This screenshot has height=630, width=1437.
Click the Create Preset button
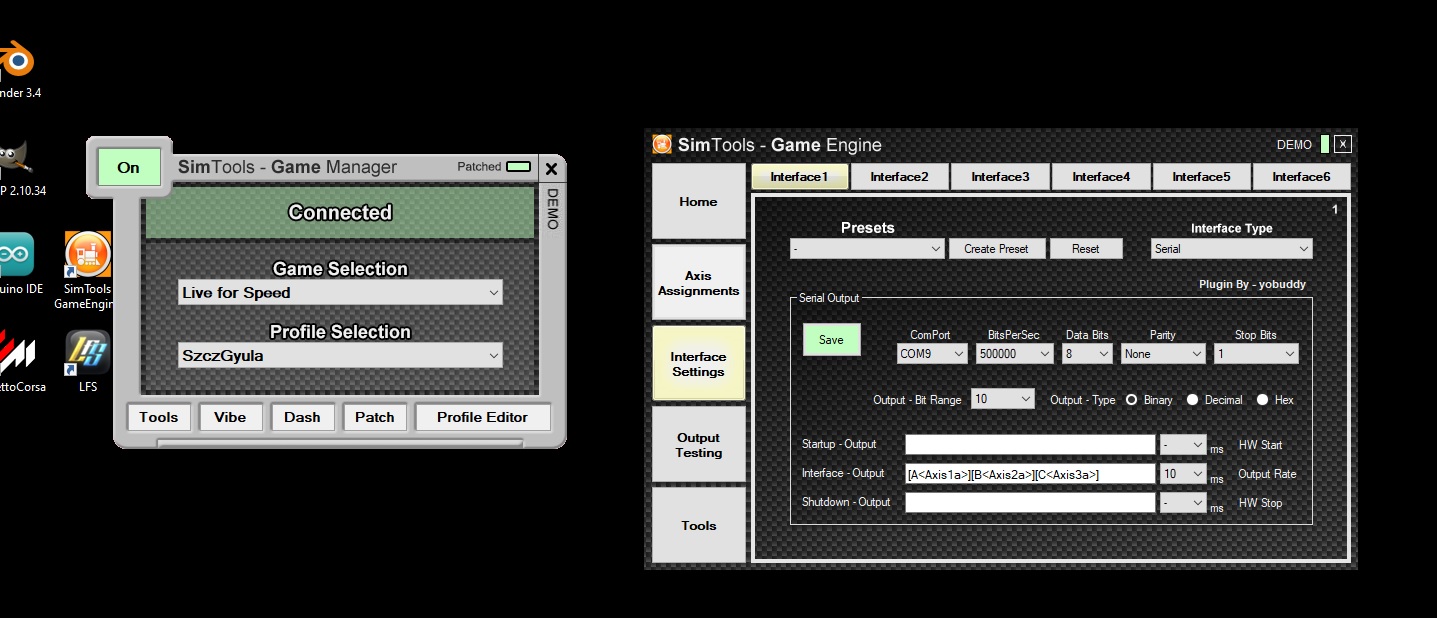pos(996,249)
